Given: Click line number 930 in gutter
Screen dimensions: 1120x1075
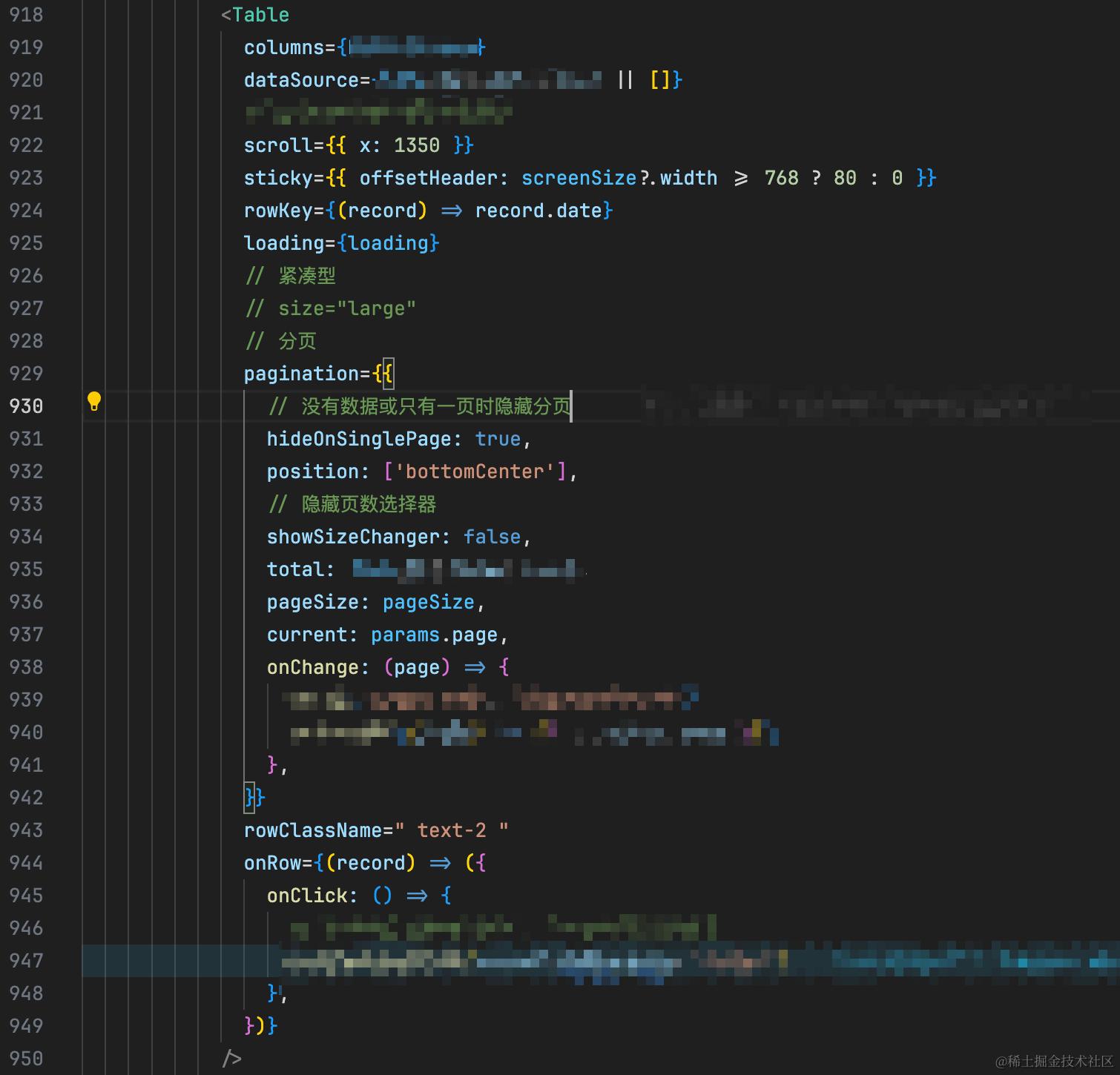Looking at the screenshot, I should (26, 406).
